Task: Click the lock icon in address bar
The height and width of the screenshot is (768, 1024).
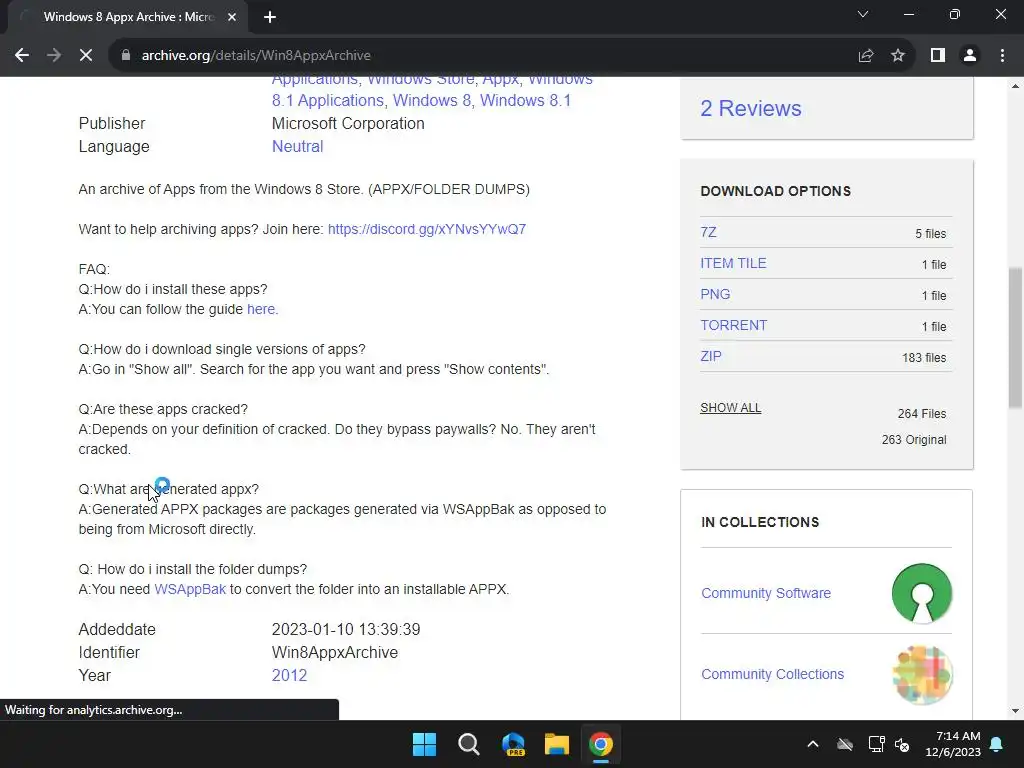Action: pyautogui.click(x=126, y=56)
